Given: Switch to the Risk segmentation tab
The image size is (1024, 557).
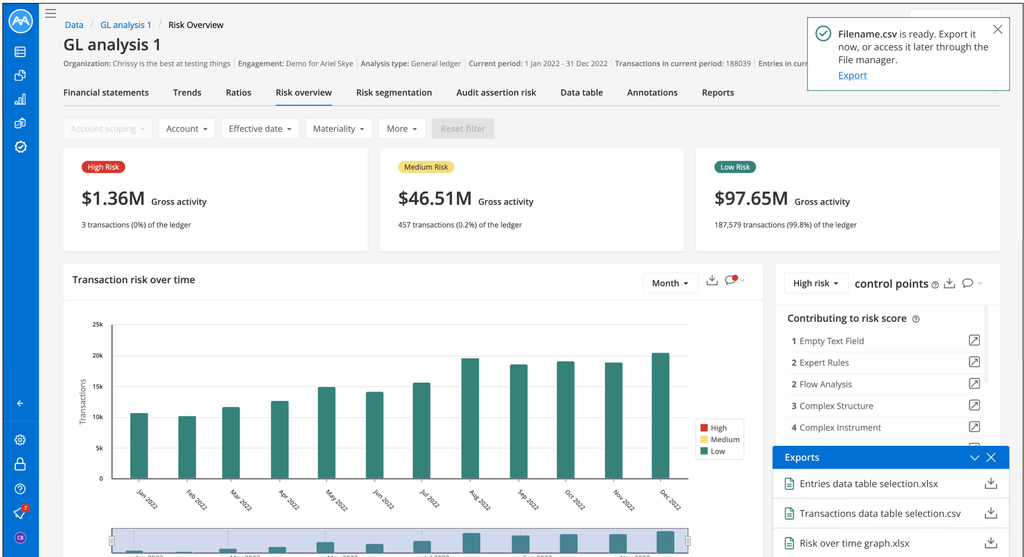Looking at the screenshot, I should tap(394, 93).
